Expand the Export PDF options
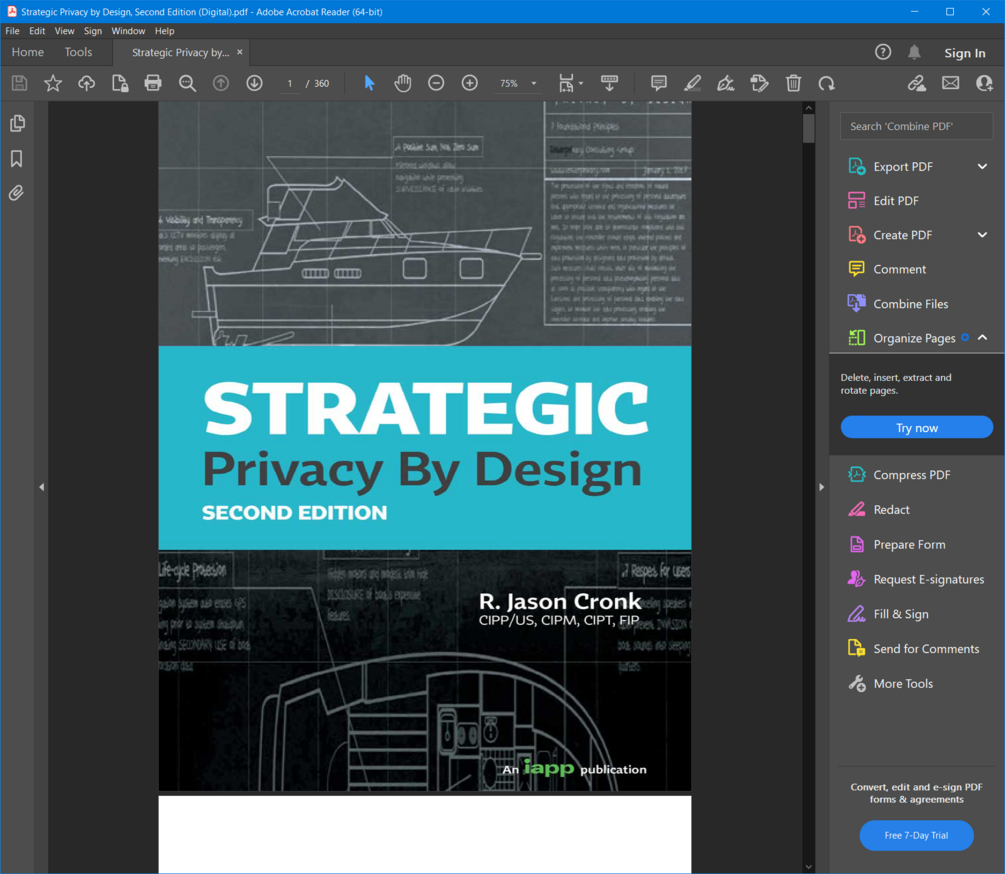Image resolution: width=1005 pixels, height=874 pixels. pos(982,167)
